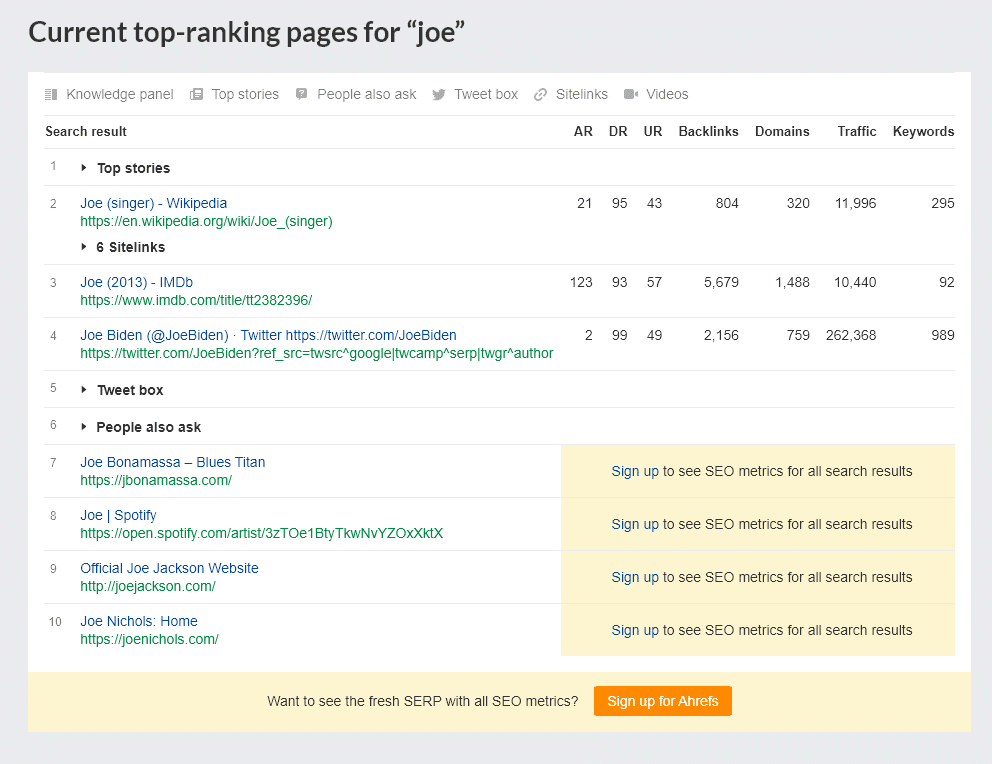Click AR value 123 for IMDb
Viewport: 992px width, 764px height.
pyautogui.click(x=581, y=282)
